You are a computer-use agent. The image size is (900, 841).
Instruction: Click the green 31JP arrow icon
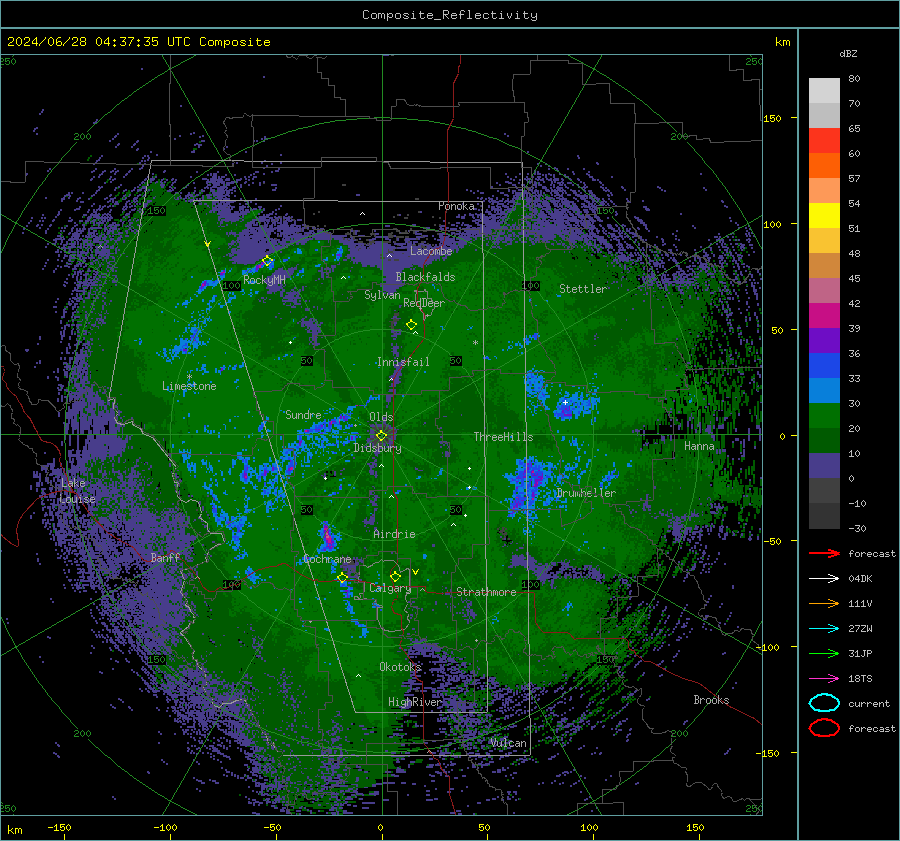(824, 653)
